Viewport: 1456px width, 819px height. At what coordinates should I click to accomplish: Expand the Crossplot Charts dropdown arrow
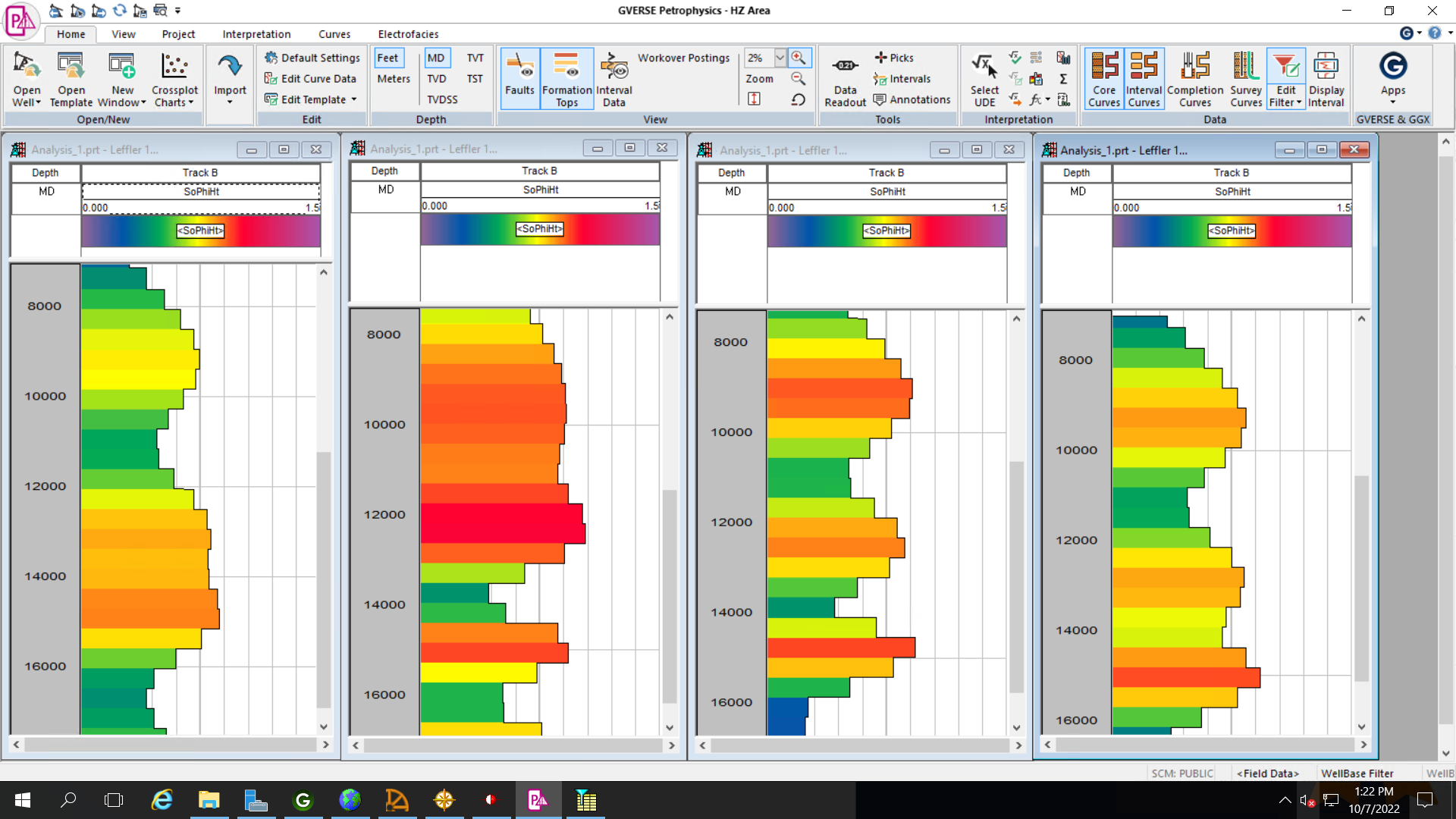pos(191,102)
